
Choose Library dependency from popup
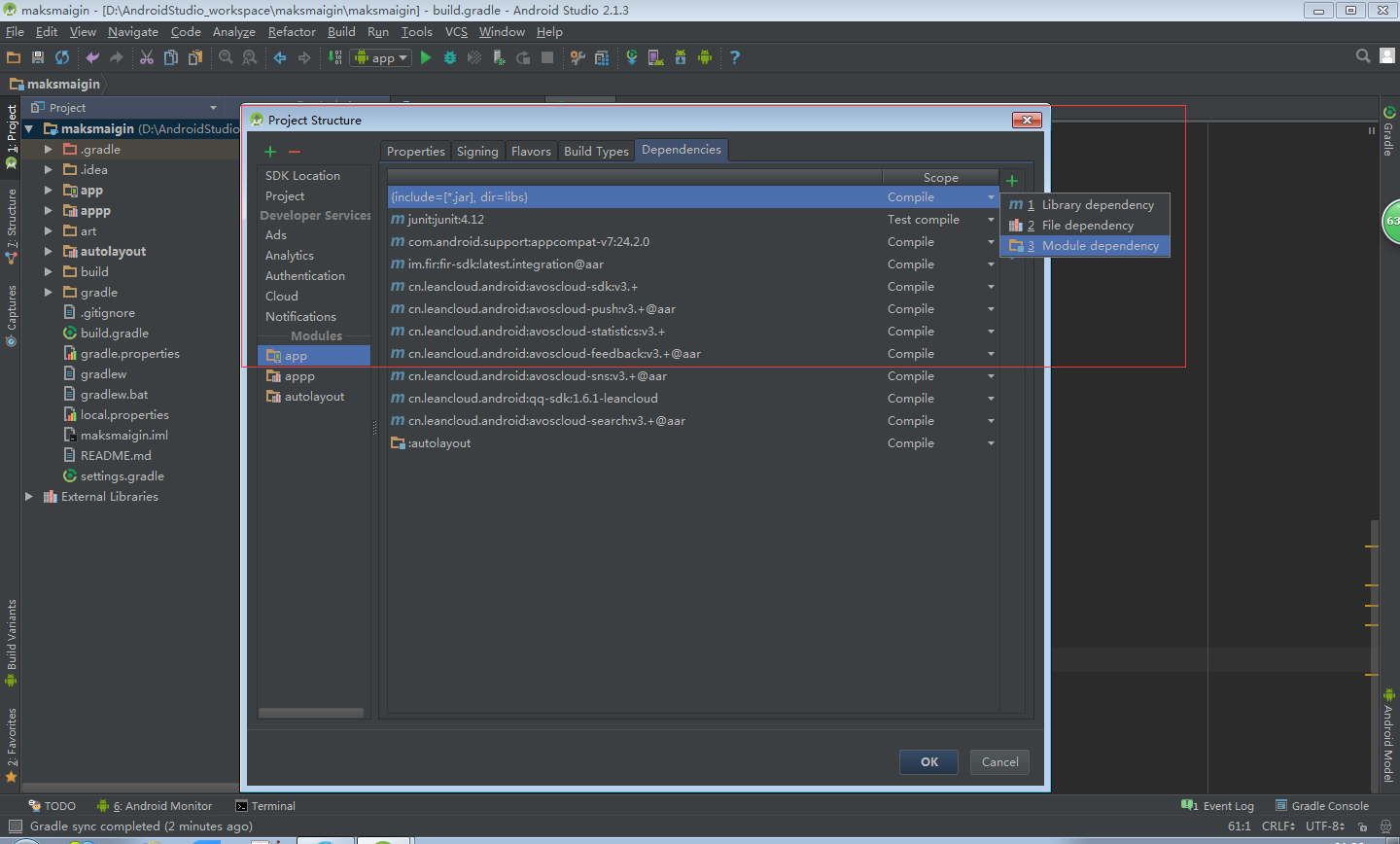(1085, 205)
